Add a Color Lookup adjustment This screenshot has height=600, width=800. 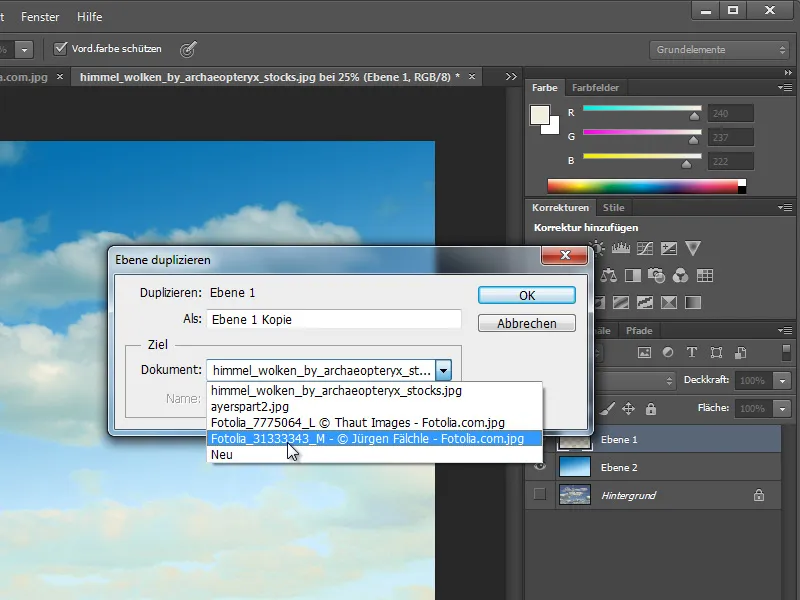click(x=705, y=276)
